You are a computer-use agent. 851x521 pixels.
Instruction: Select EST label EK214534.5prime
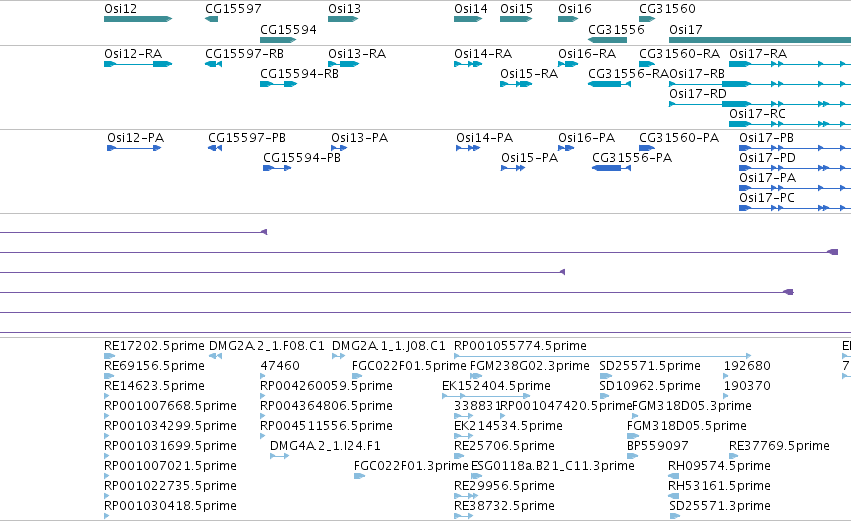coord(508,426)
